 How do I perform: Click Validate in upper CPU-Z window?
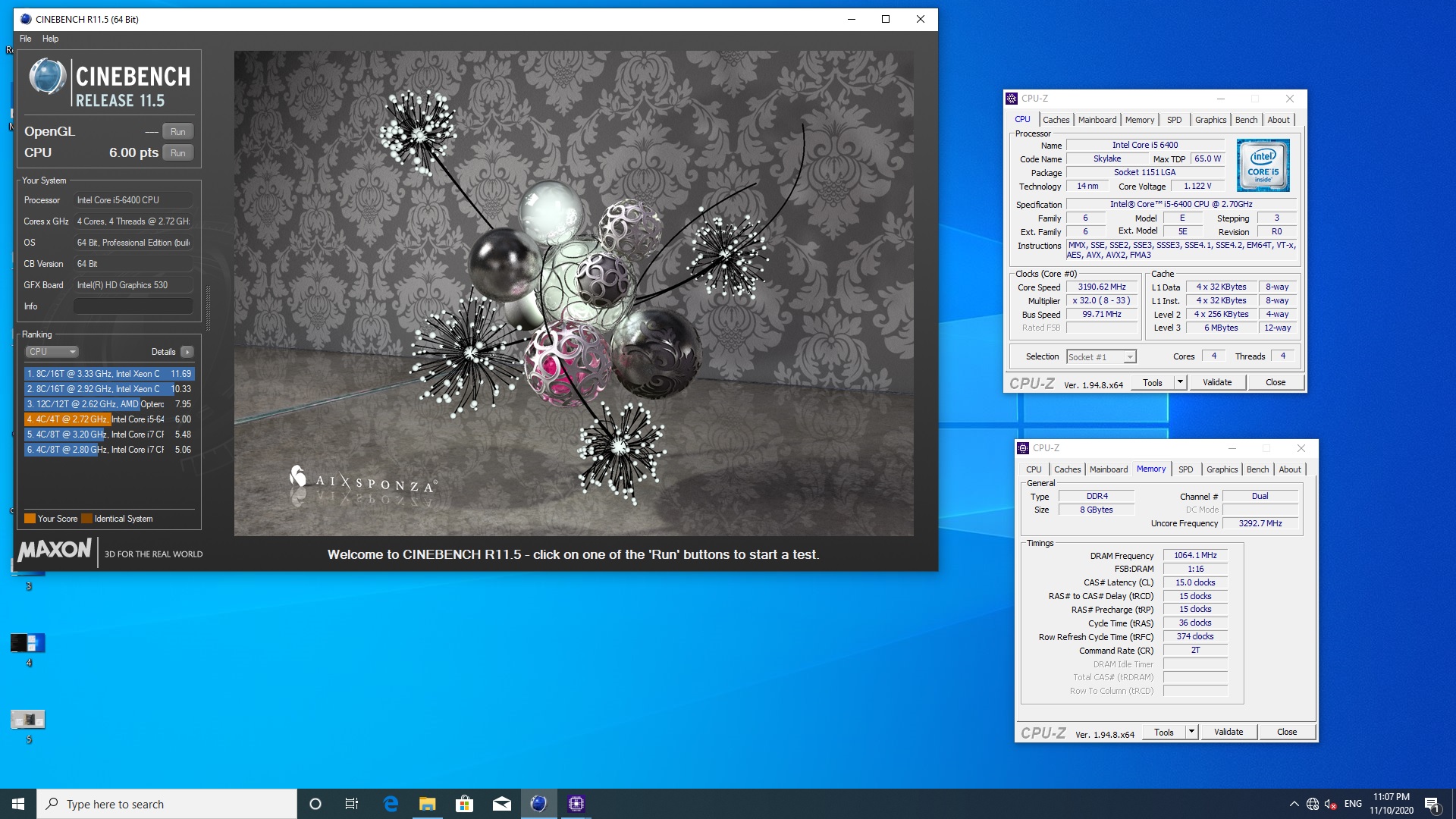point(1217,383)
